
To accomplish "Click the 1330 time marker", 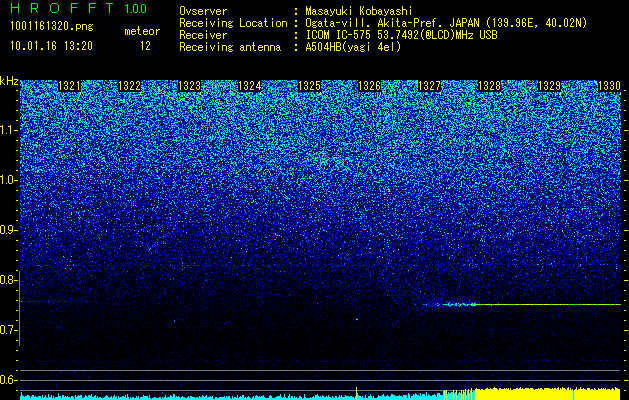I will click(609, 86).
